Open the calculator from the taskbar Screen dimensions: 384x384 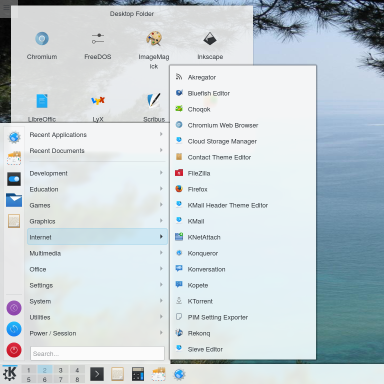138,374
